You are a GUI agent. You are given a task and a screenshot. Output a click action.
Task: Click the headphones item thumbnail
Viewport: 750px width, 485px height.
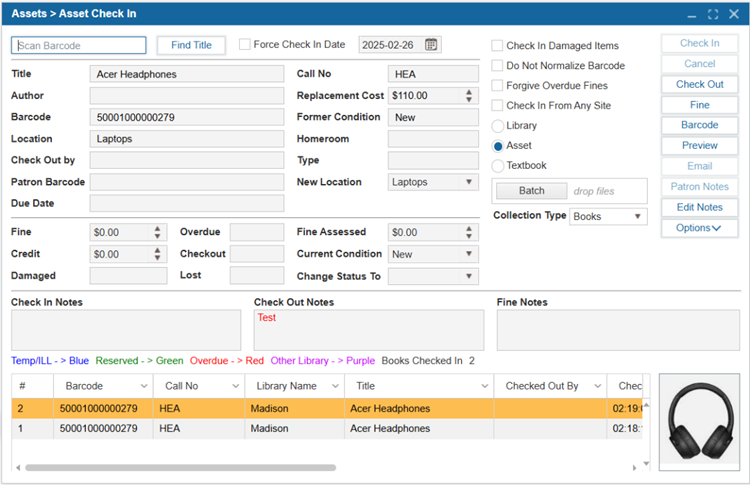coord(699,422)
